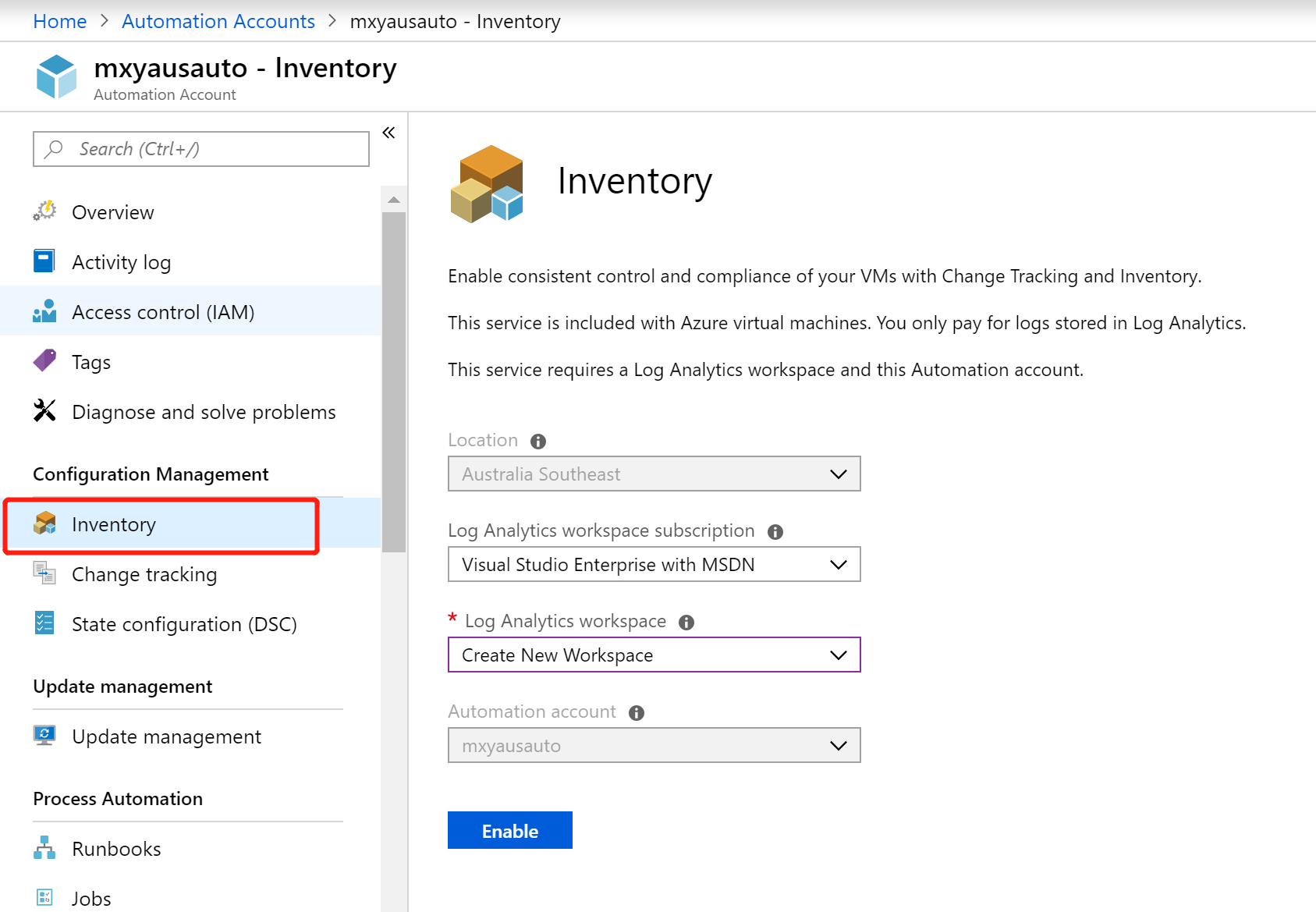This screenshot has height=912, width=1316.
Task: Go to Home breadcrumb link
Action: pyautogui.click(x=60, y=21)
